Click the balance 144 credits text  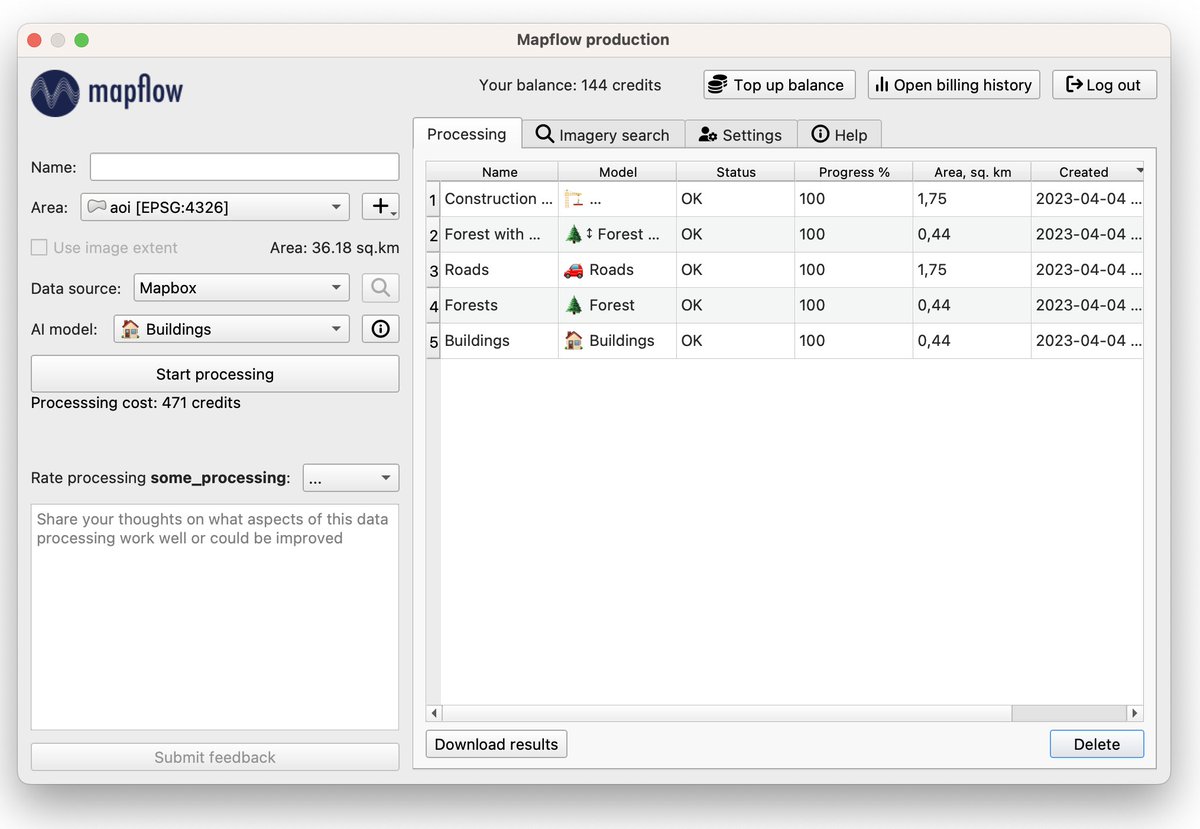[x=570, y=85]
